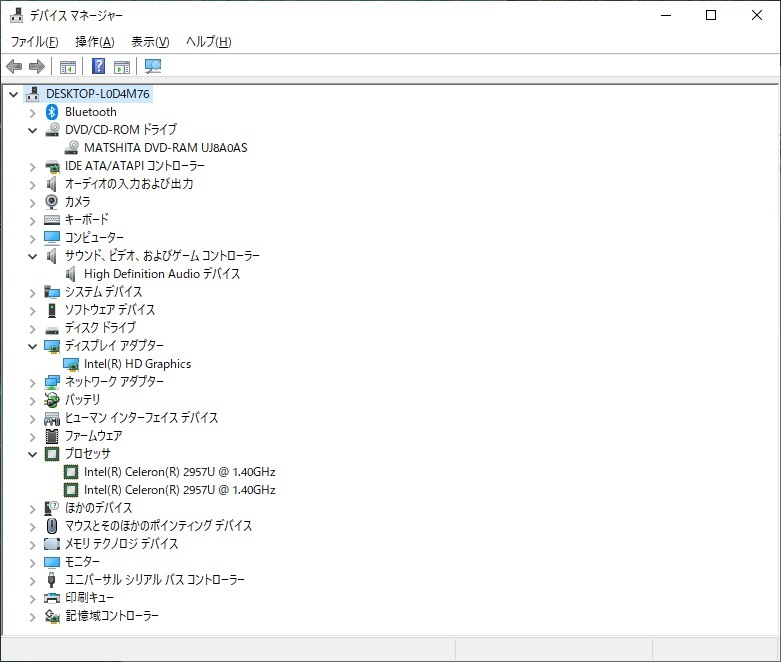Click the Back arrow toolbar icon
The height and width of the screenshot is (662, 781).
[14, 66]
